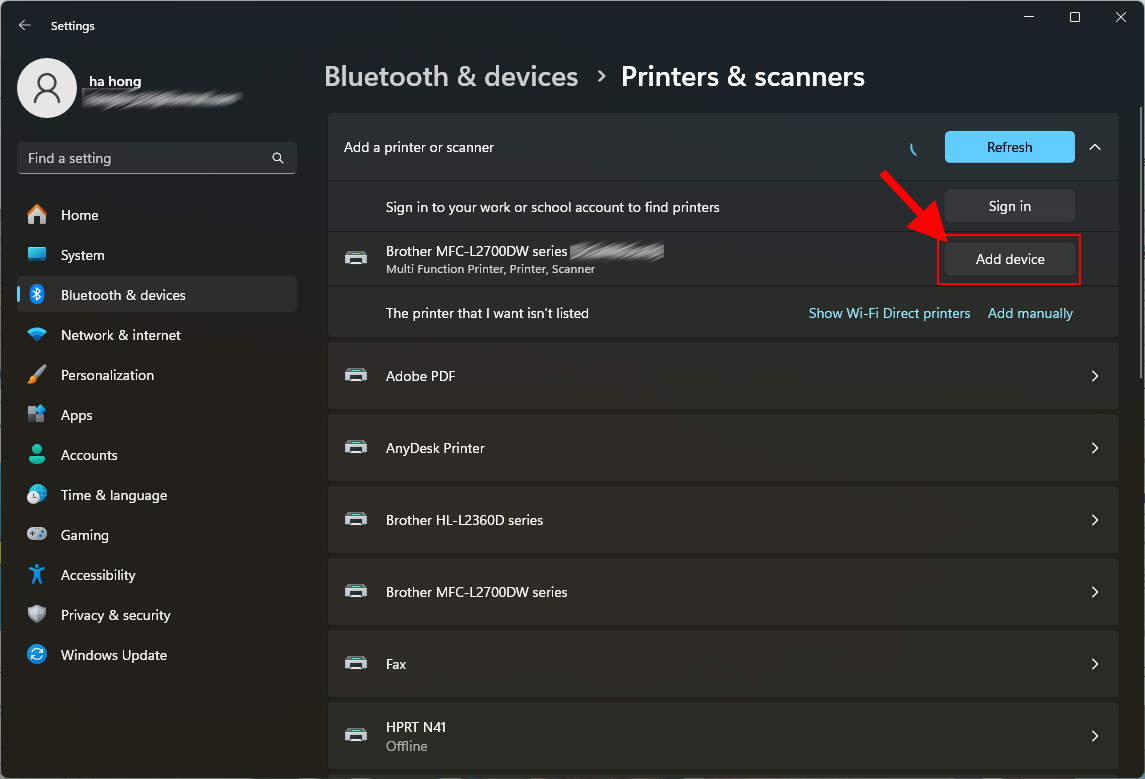Open the AnyDesk Printer chevron
Screen dimensions: 1145x779
(x=1095, y=448)
